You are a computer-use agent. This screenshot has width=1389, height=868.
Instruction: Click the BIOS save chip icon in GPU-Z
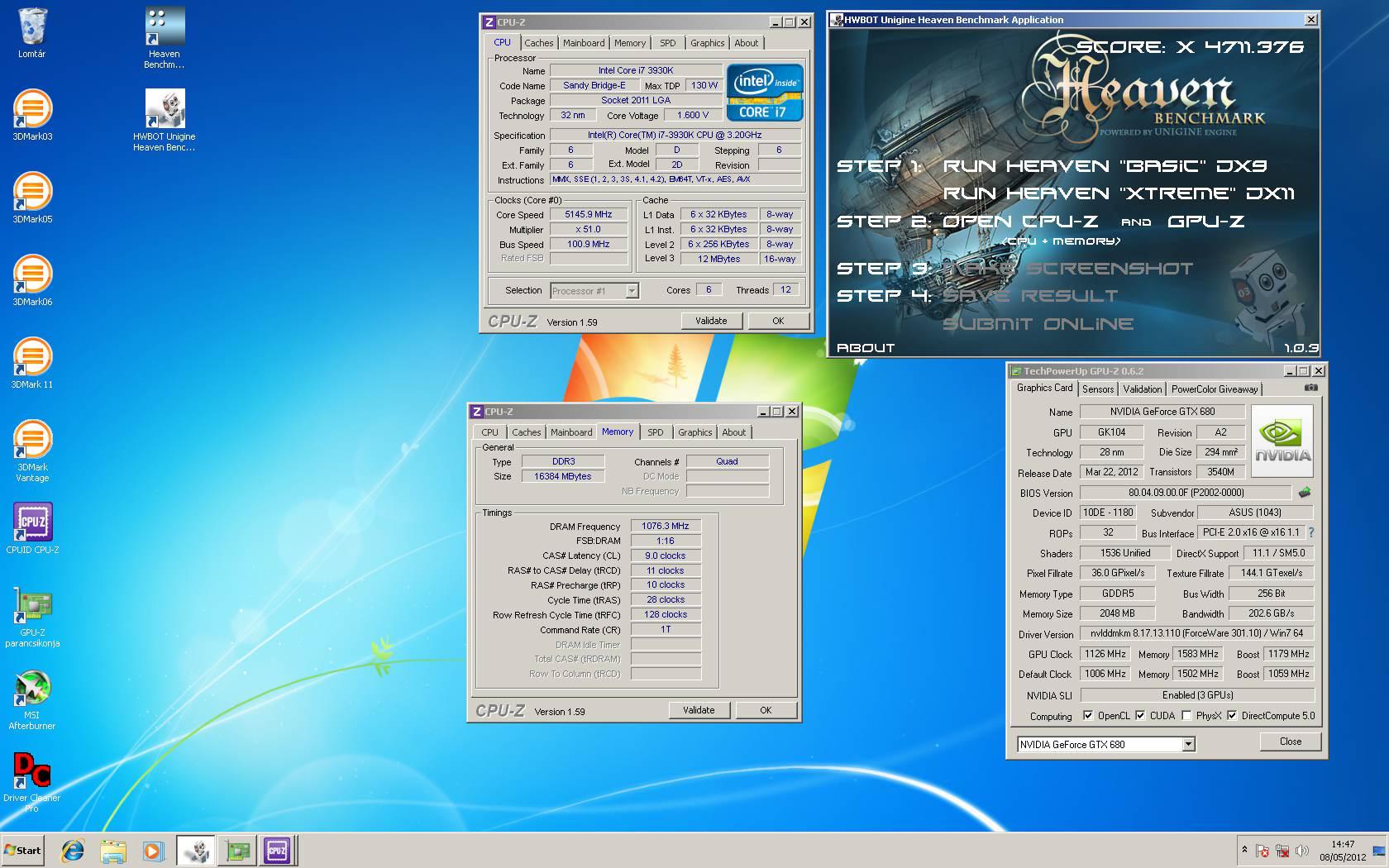(1305, 492)
